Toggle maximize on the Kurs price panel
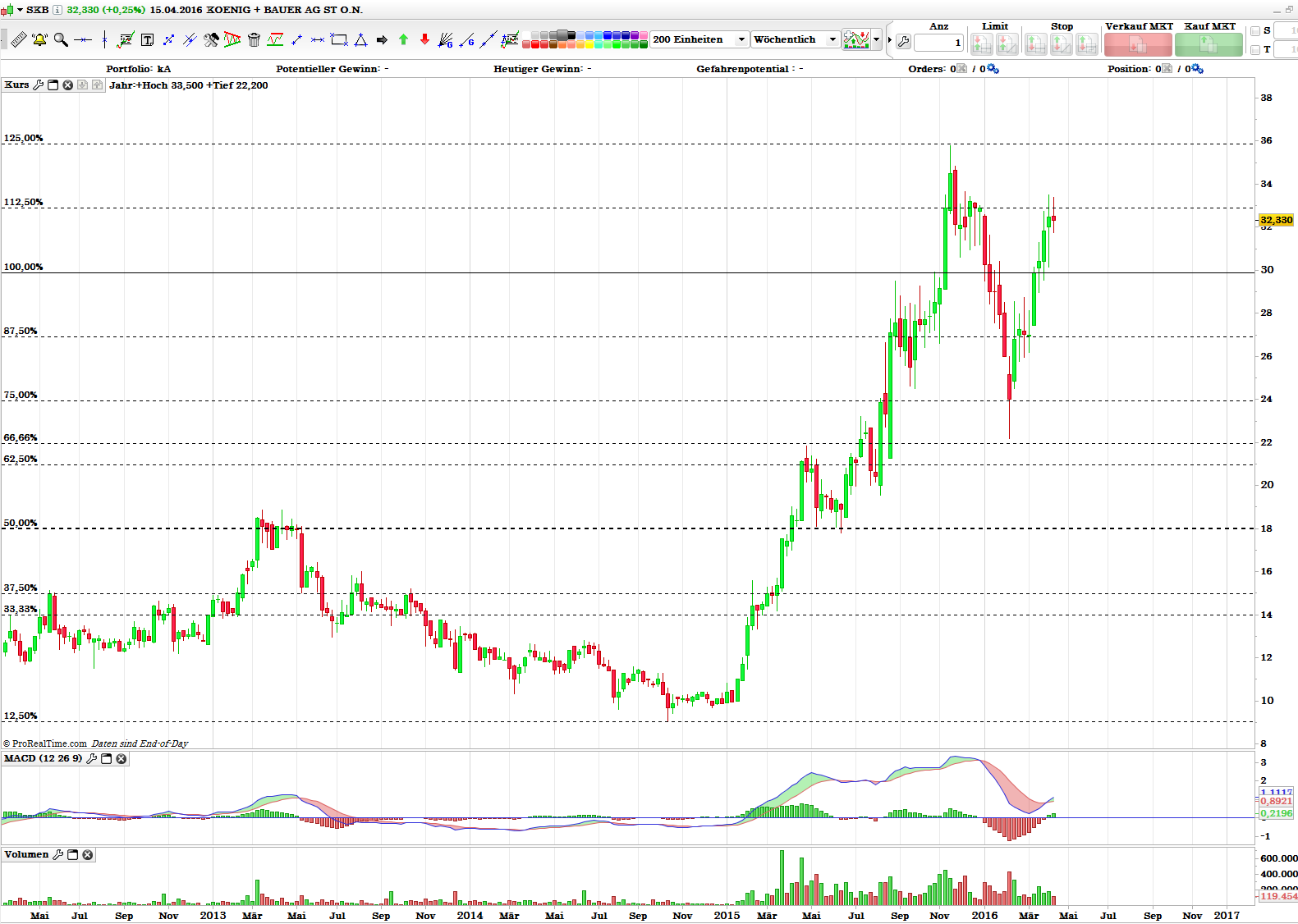The image size is (1298, 924). click(53, 85)
